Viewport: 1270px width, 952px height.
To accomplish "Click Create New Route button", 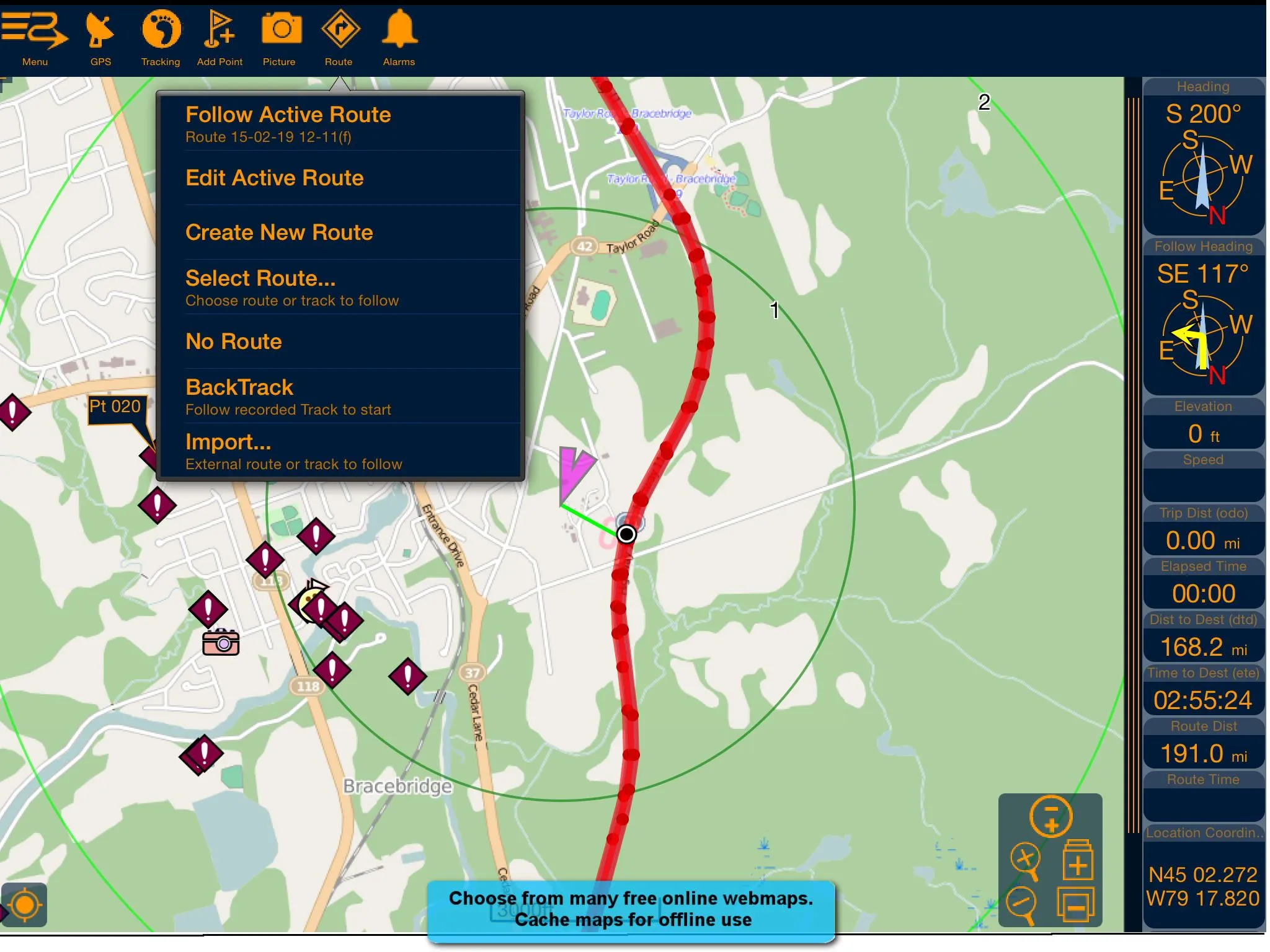I will [279, 232].
